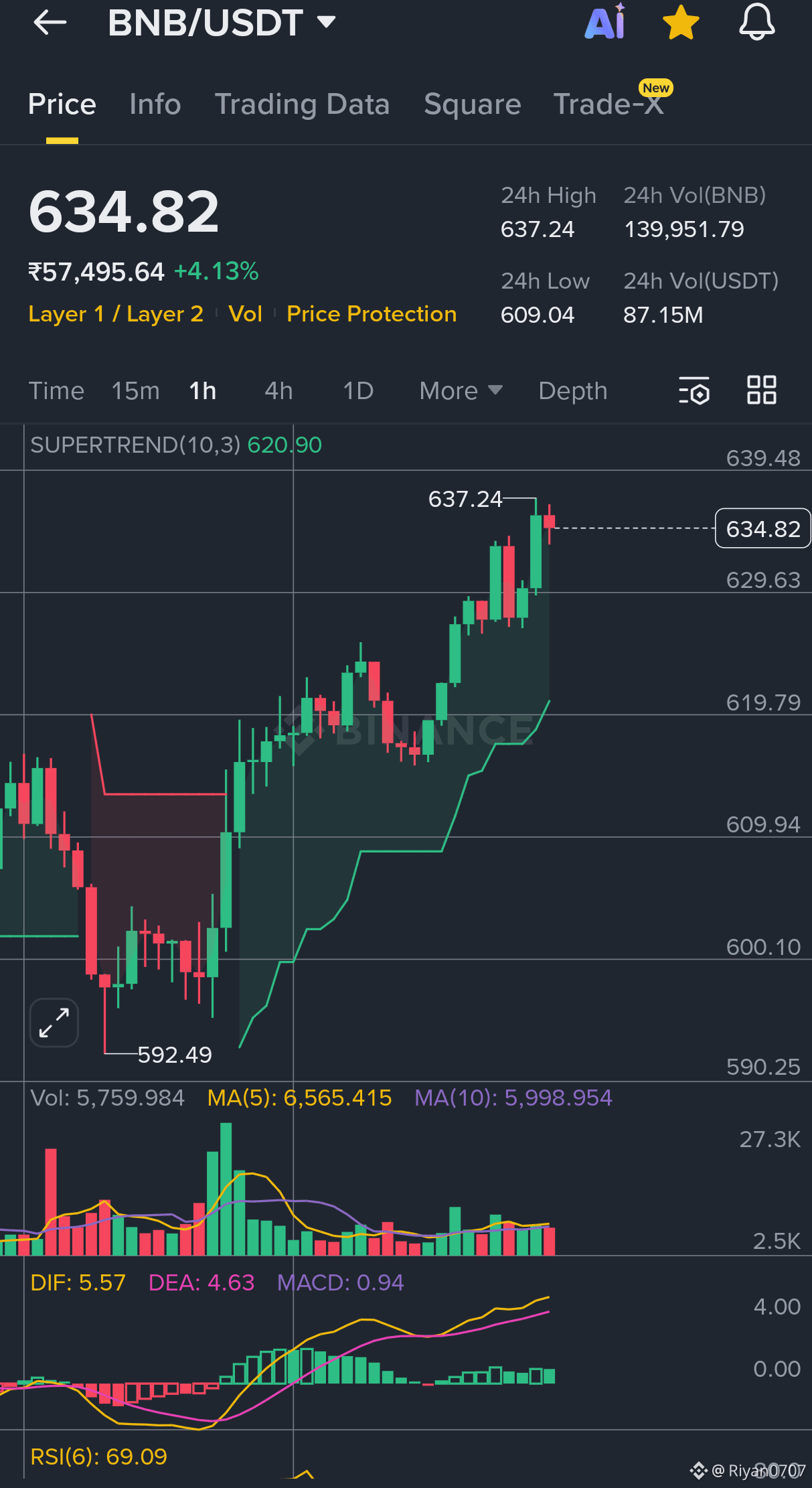Image resolution: width=812 pixels, height=1488 pixels.
Task: Toggle the favorite star icon
Action: [x=681, y=22]
